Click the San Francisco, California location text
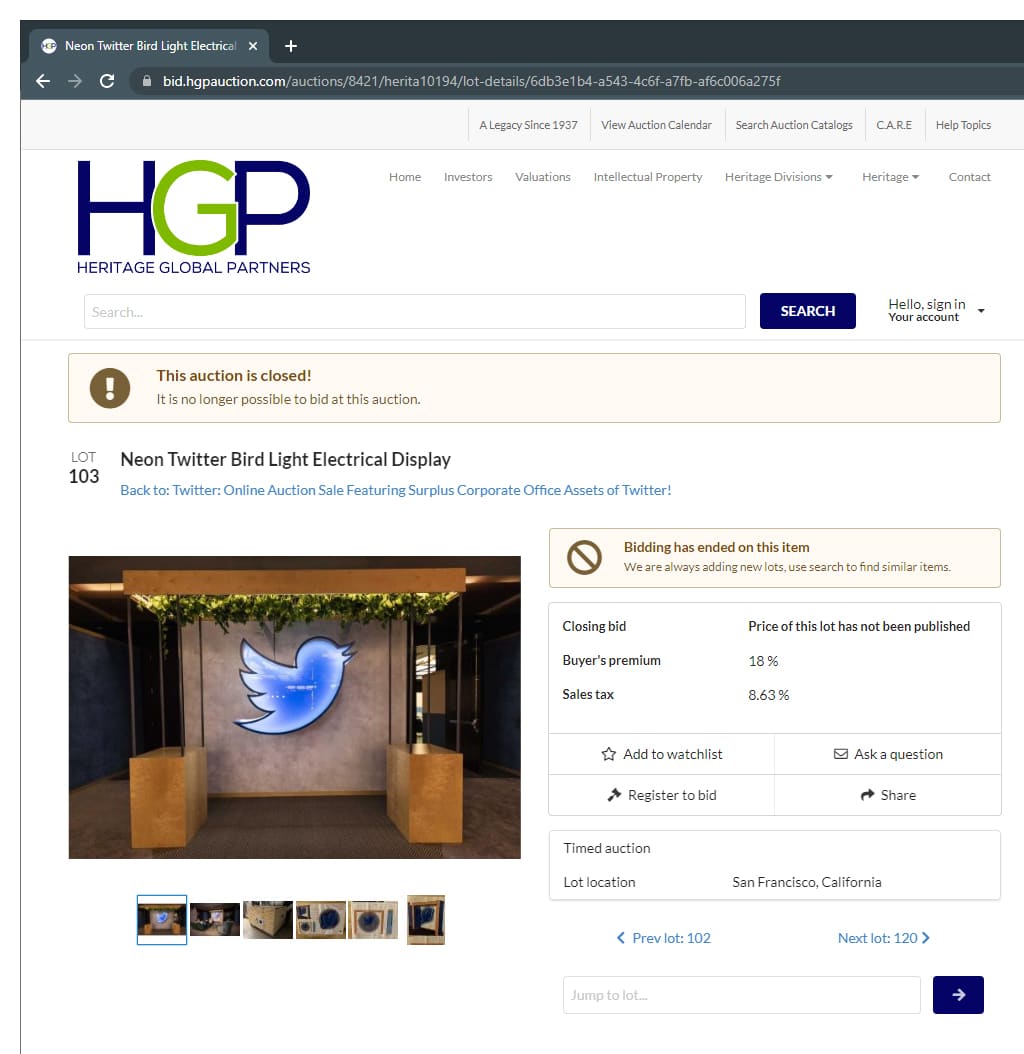Screen dimensions: 1024x1054 click(807, 882)
